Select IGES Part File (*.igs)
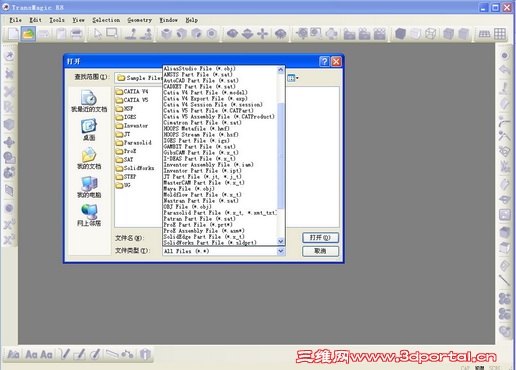Viewport: 516px width, 370px height. click(196, 140)
